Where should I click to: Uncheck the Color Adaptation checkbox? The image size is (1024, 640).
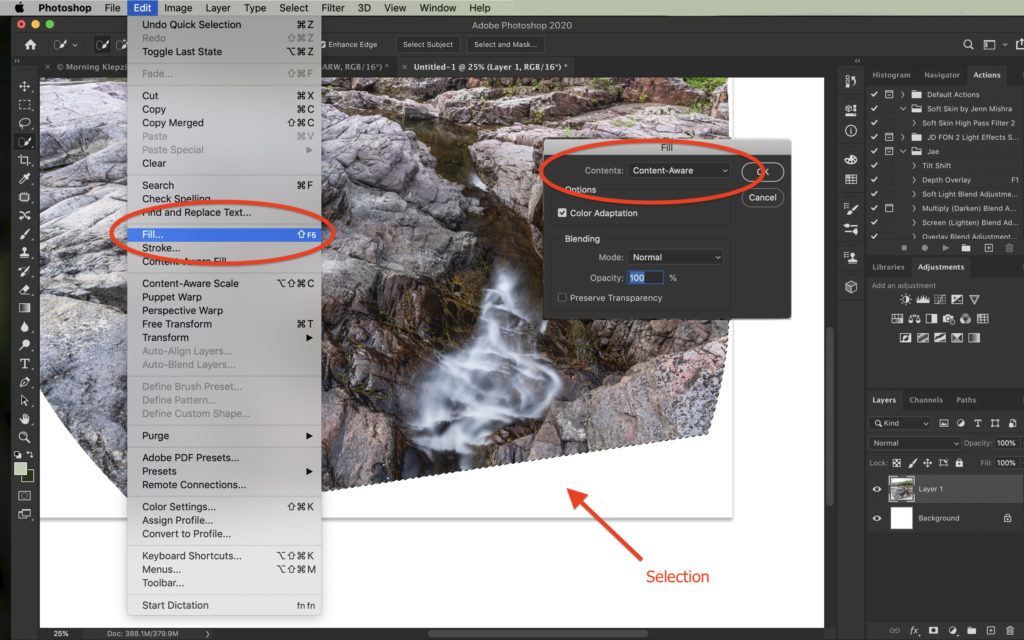[x=562, y=213]
